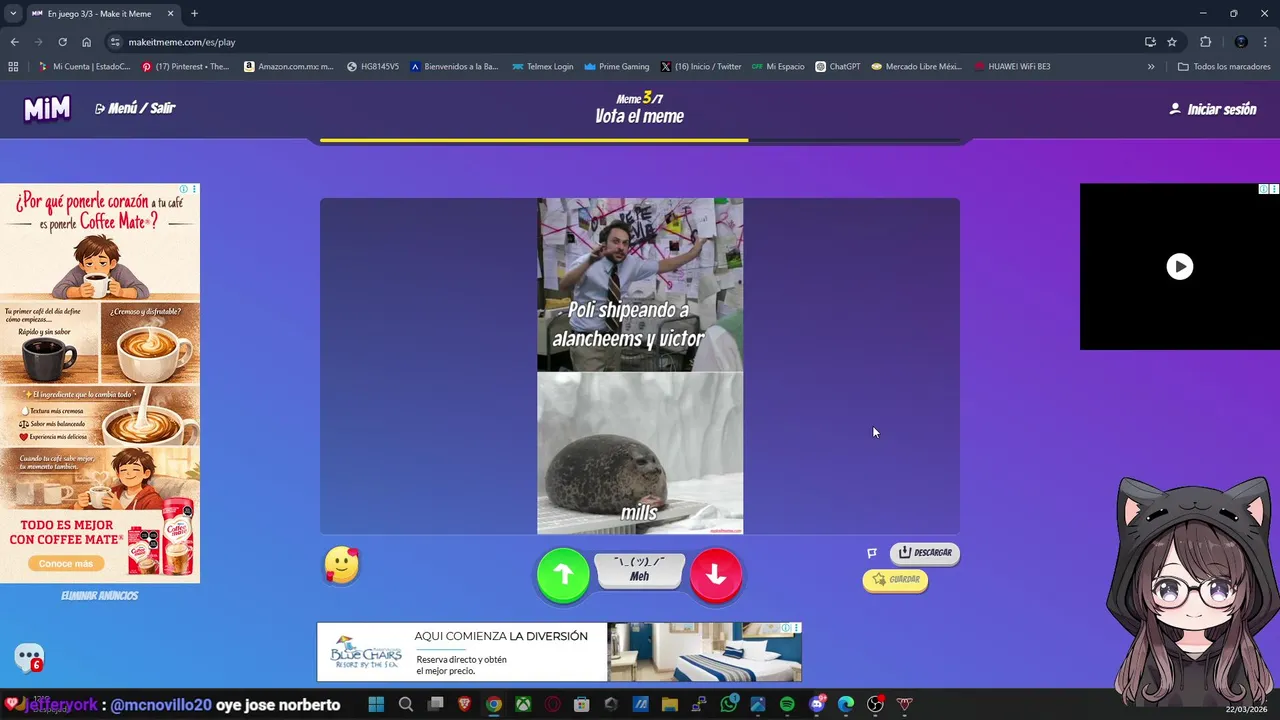This screenshot has width=1280, height=720.
Task: Click the address bar URL
Action: (x=182, y=42)
